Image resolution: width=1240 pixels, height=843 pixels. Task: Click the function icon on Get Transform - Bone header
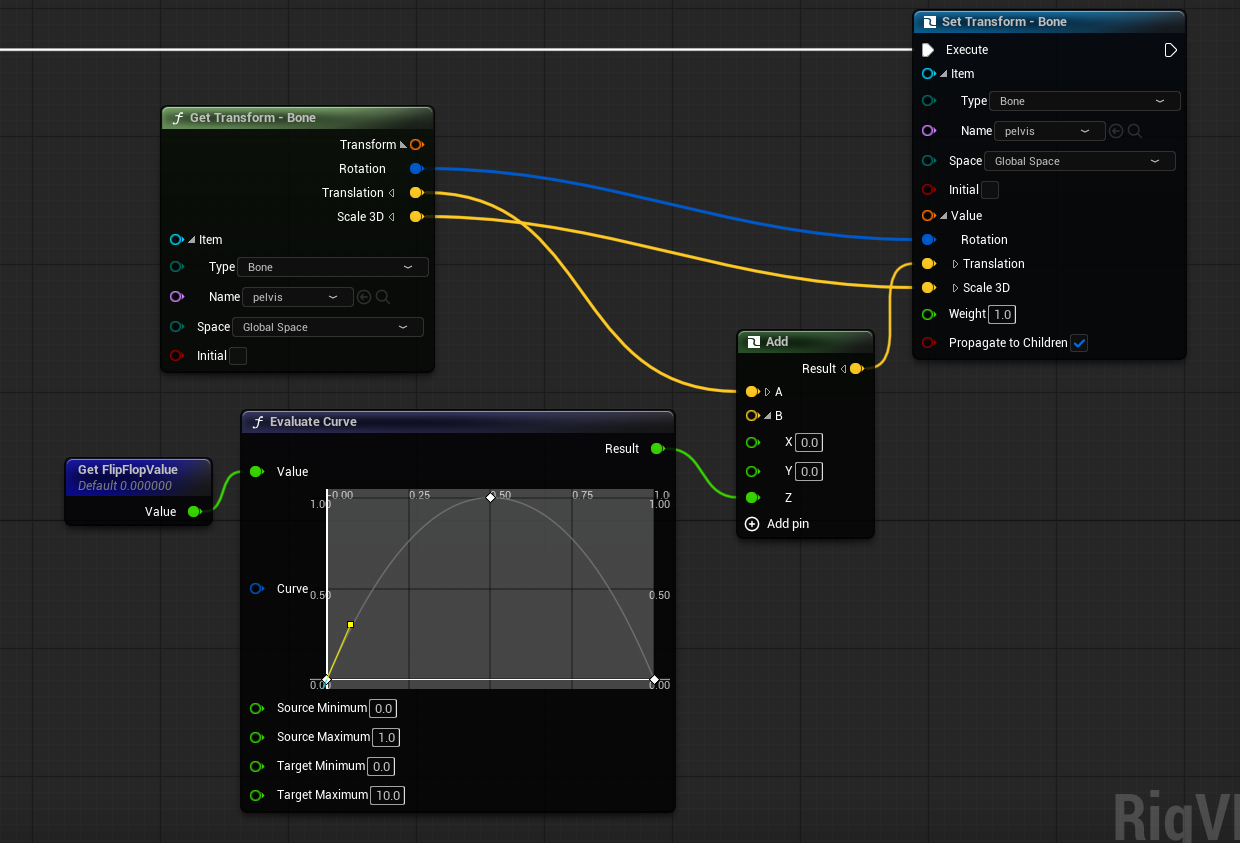177,117
